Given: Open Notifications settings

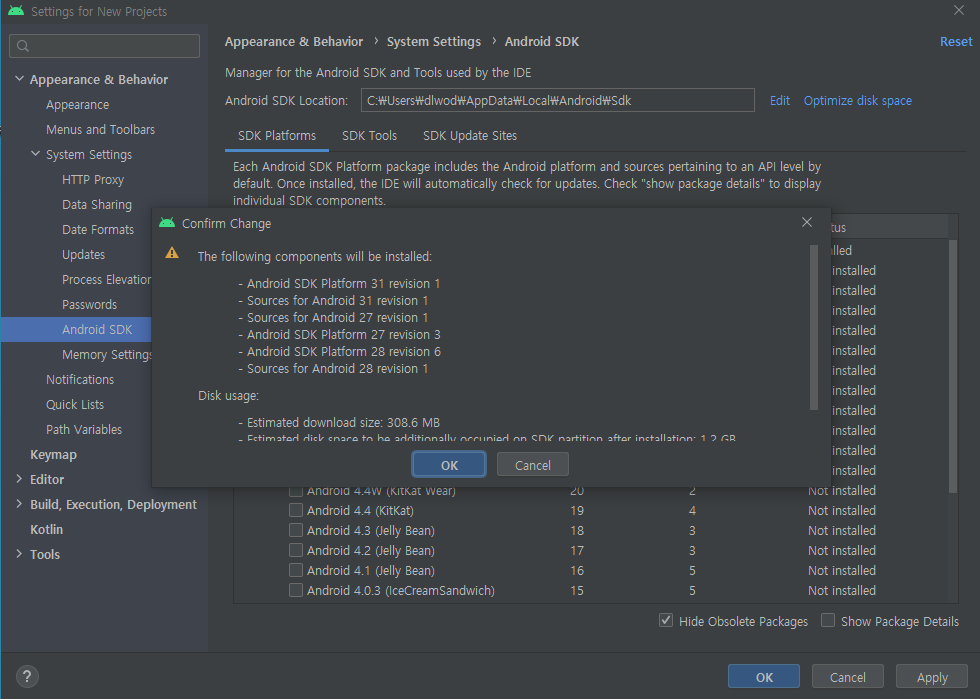Looking at the screenshot, I should (x=80, y=380).
